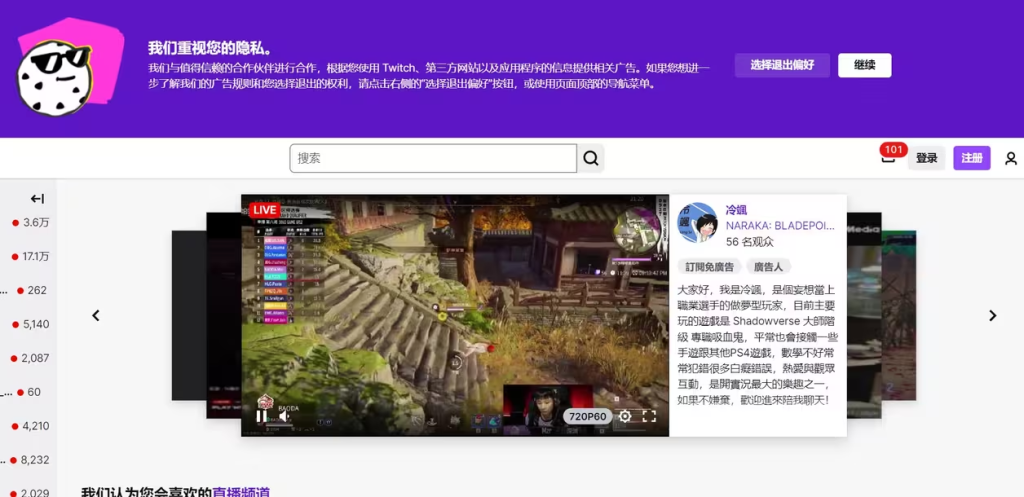Open NARAKA: BLADEPOINT game link
Image resolution: width=1024 pixels, height=497 pixels.
(780, 225)
